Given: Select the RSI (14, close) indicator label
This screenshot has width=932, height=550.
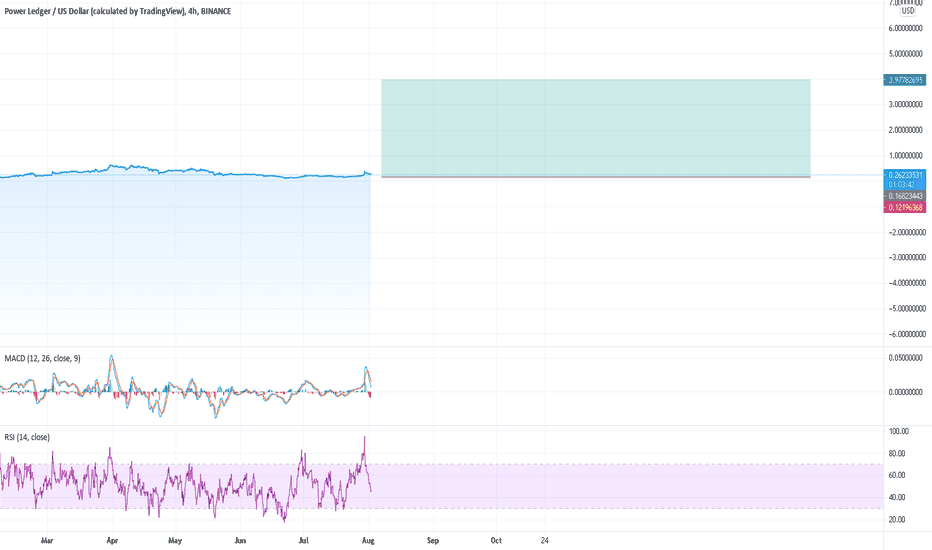Looking at the screenshot, I should pyautogui.click(x=27, y=437).
